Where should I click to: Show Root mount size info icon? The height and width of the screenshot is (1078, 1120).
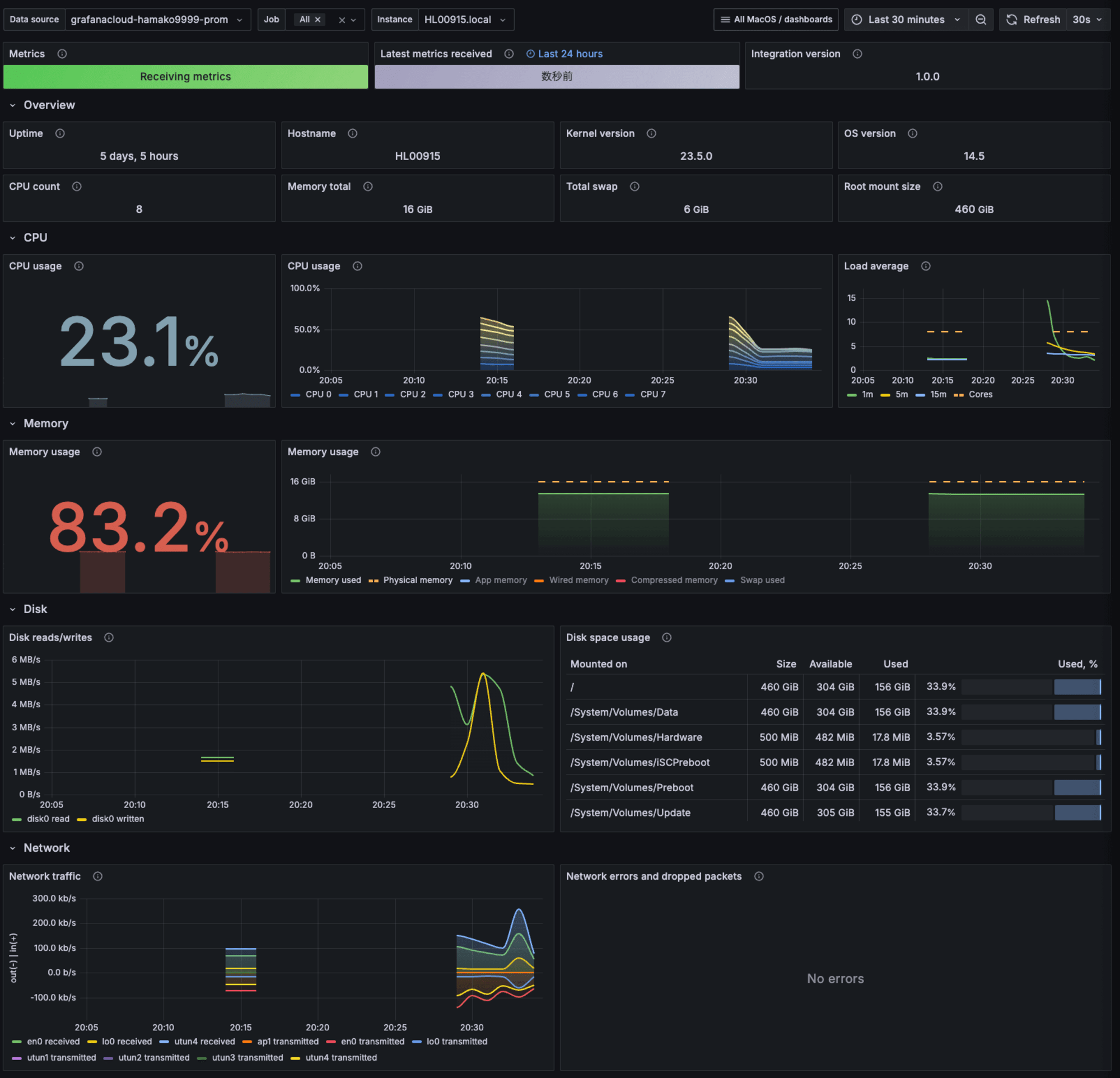[x=937, y=186]
